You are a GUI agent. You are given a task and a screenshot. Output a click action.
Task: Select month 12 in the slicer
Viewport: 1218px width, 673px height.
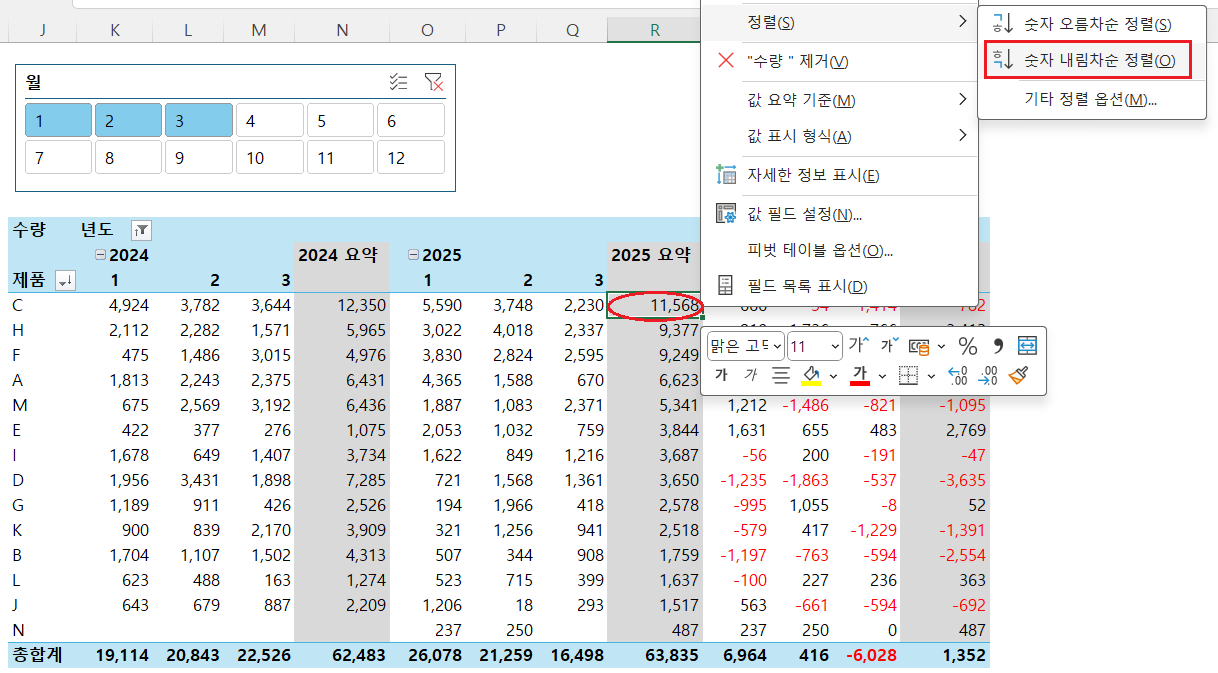pos(411,157)
